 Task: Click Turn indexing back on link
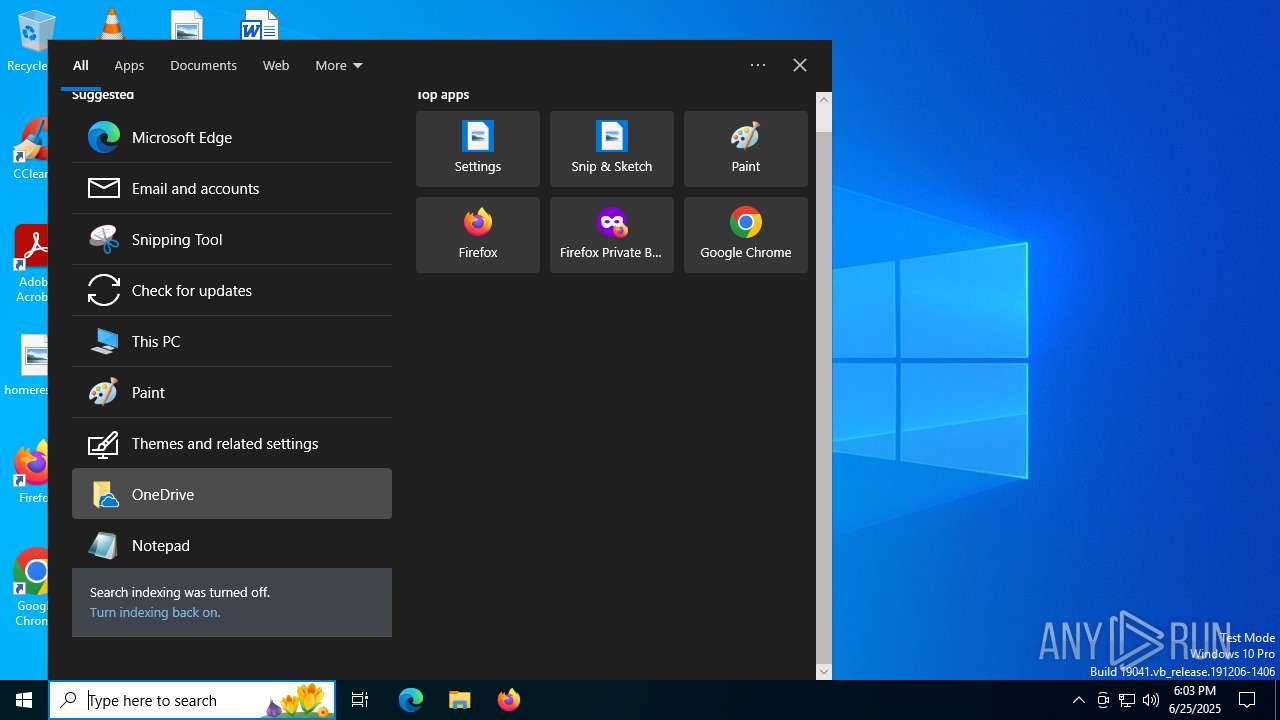click(155, 612)
